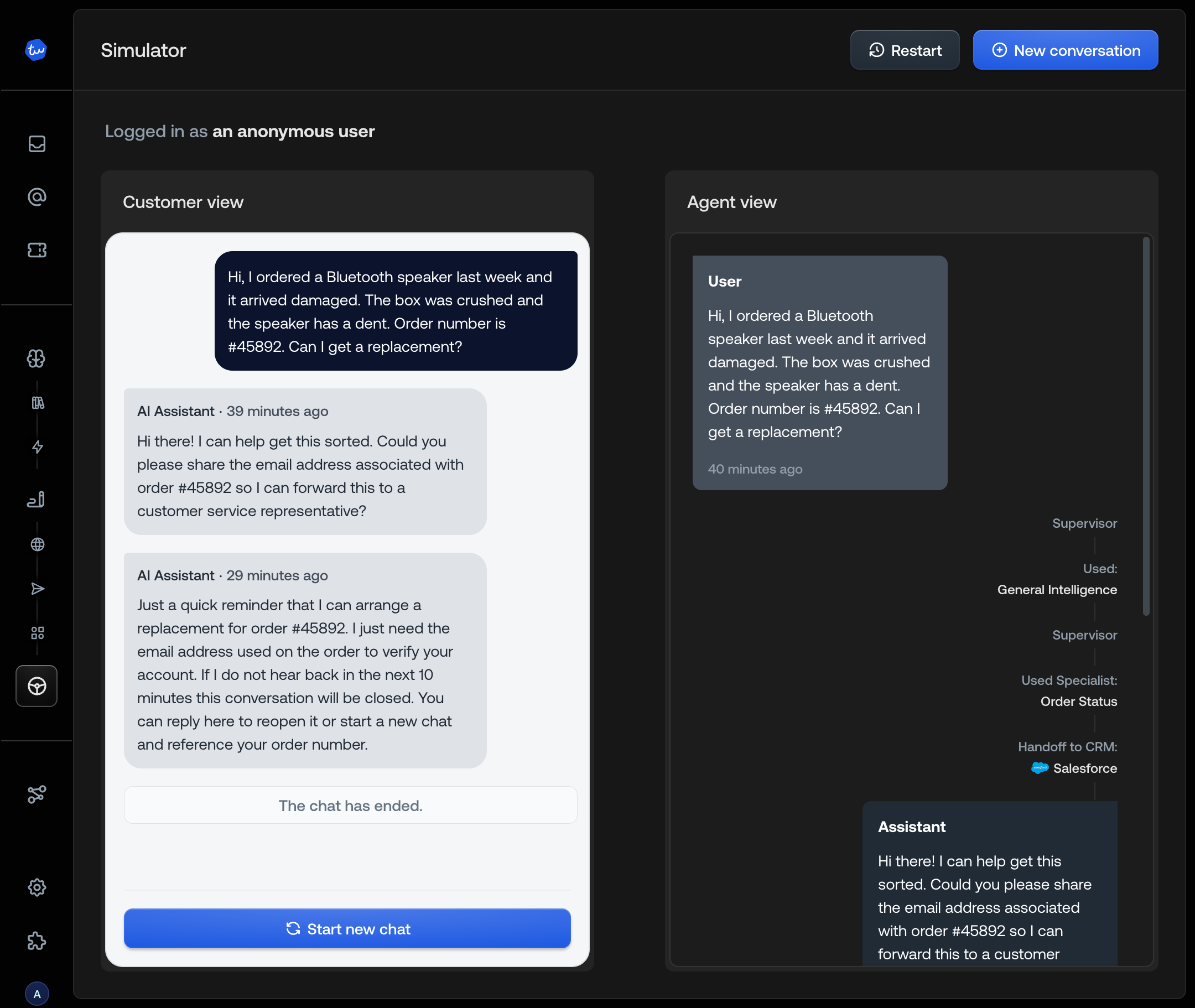Open the tickets icon in sidebar

click(x=37, y=250)
